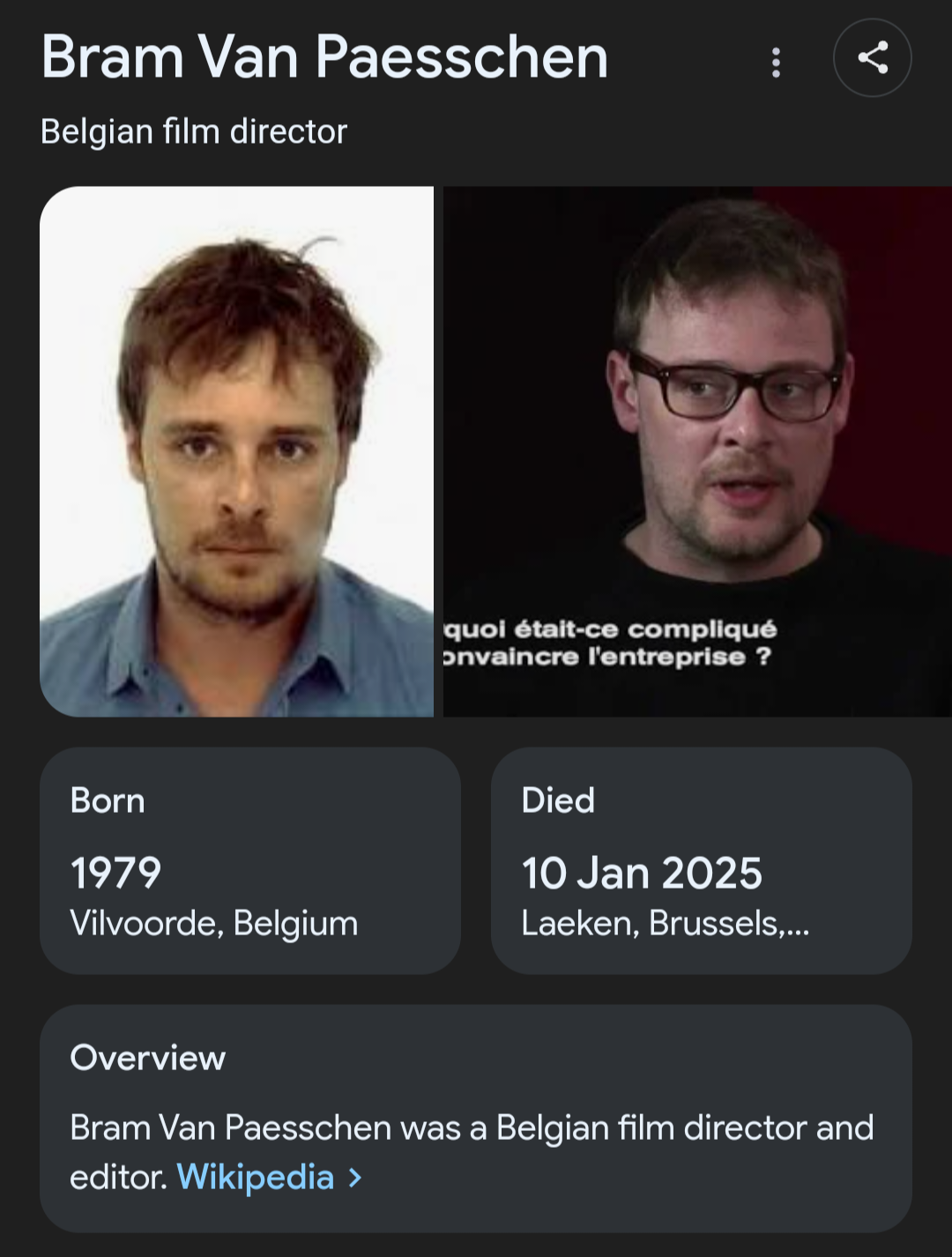Screen dimensions: 952x1257
Task: Click the chevron arrow after Wikipedia
Action: coord(355,1178)
